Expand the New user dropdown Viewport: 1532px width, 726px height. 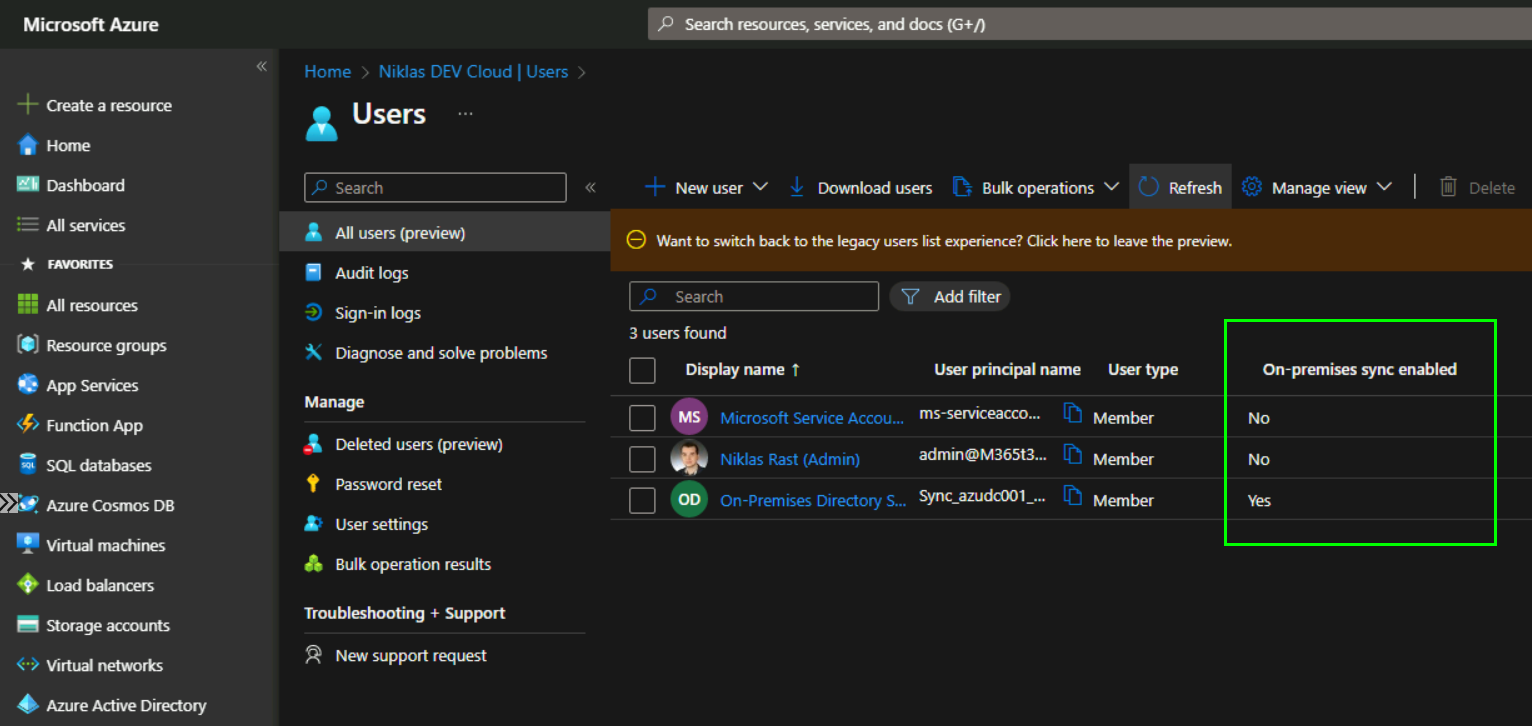(760, 187)
